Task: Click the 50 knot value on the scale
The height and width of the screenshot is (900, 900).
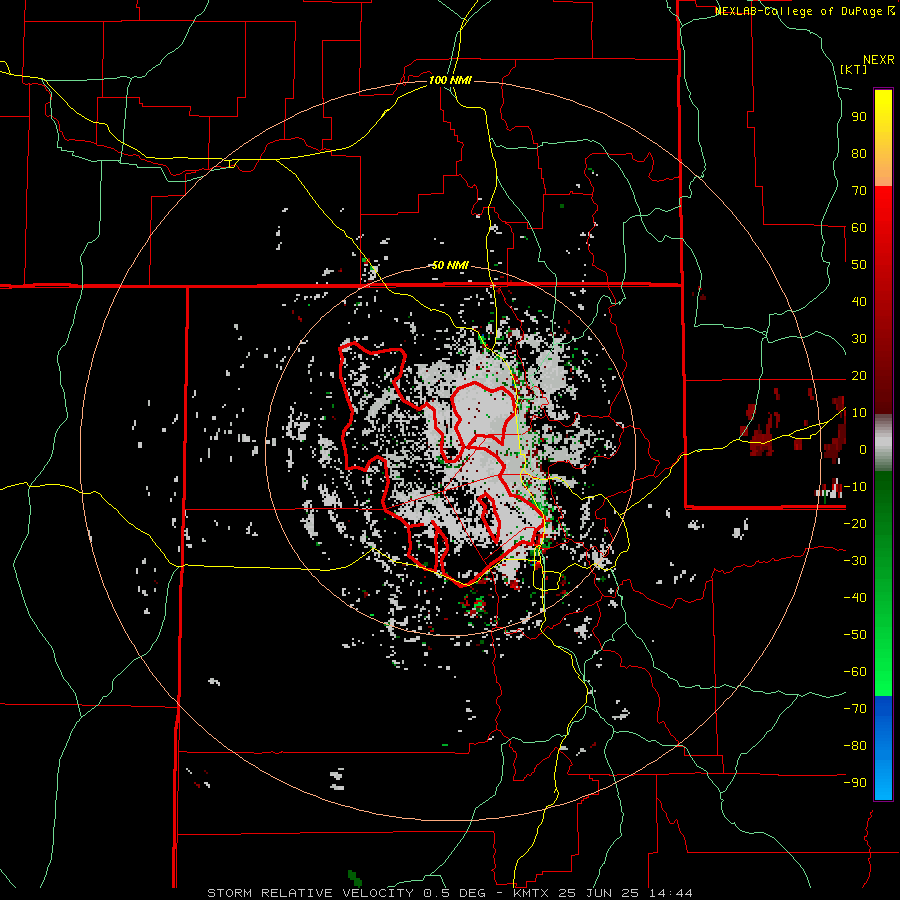Action: (859, 265)
